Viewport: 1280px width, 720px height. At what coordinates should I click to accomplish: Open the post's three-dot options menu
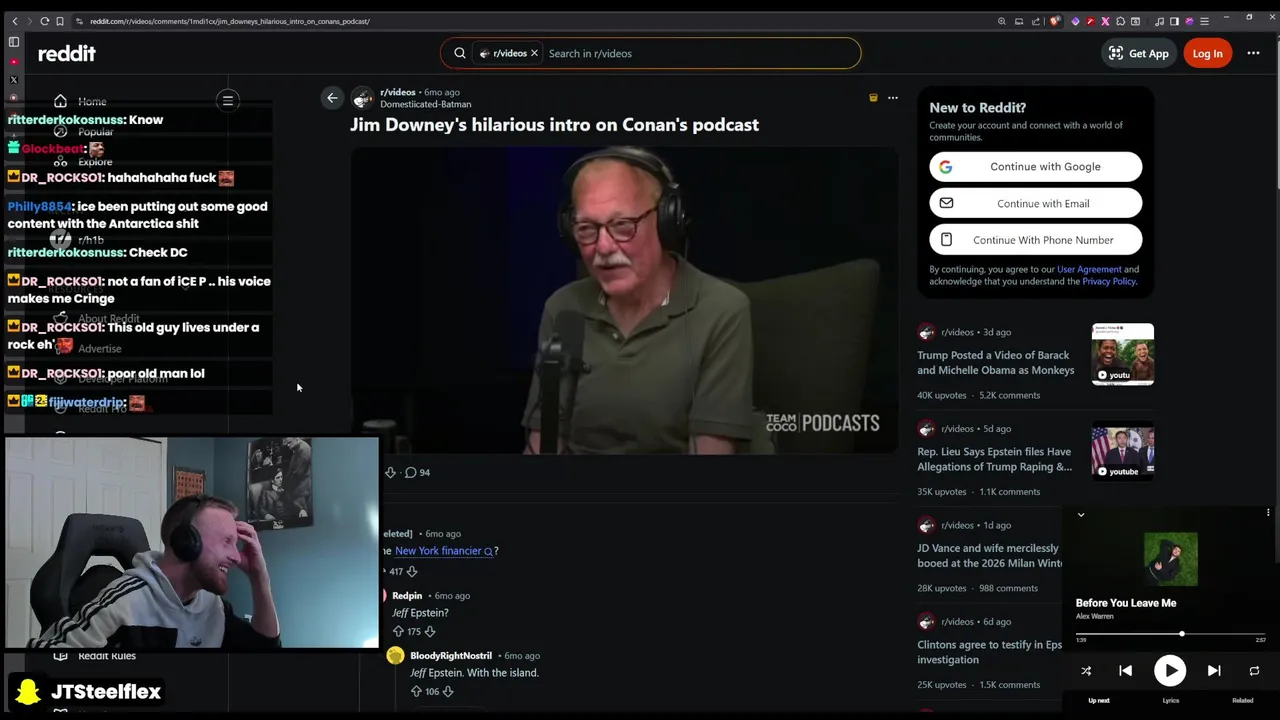[x=893, y=98]
